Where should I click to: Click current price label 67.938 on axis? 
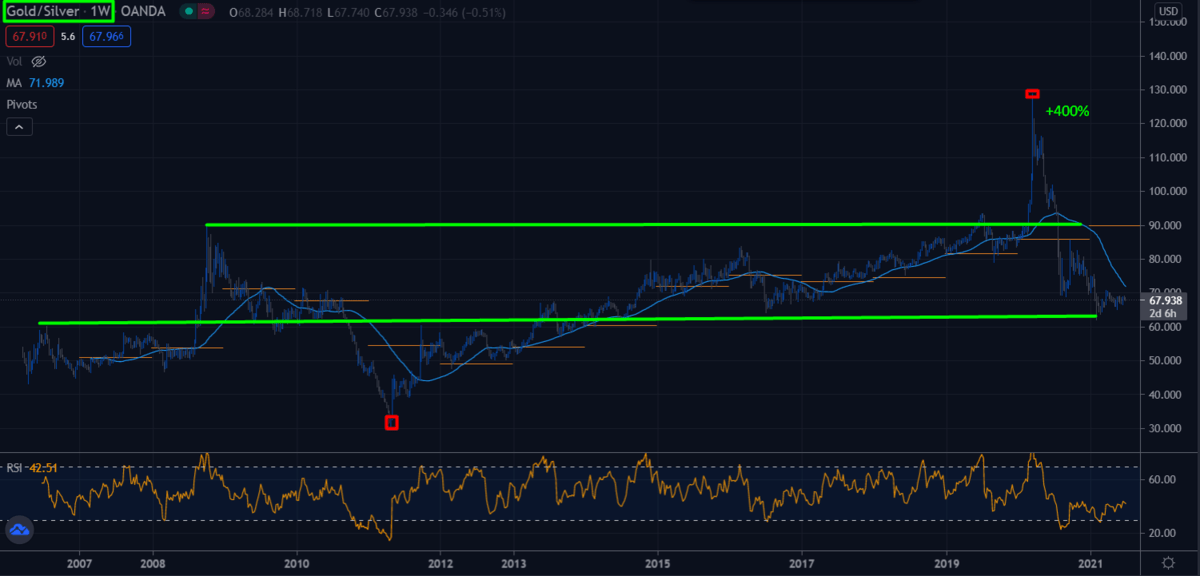[1167, 299]
